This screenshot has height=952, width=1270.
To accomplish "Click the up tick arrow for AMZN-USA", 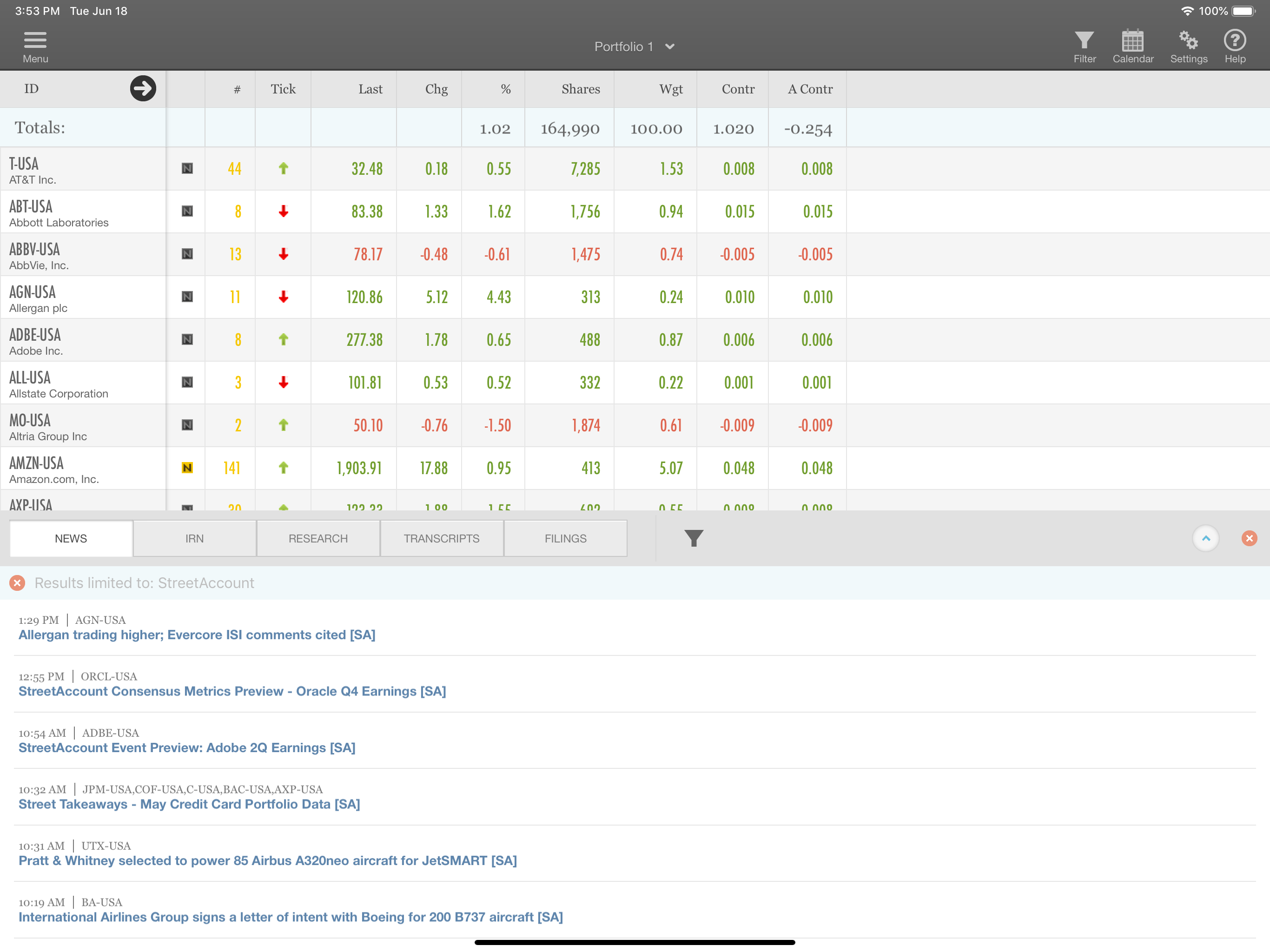I will pos(284,468).
